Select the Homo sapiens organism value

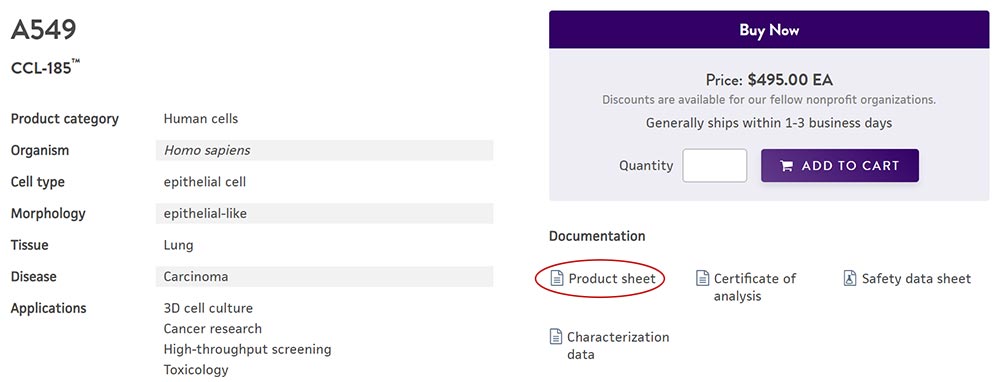click(x=207, y=151)
